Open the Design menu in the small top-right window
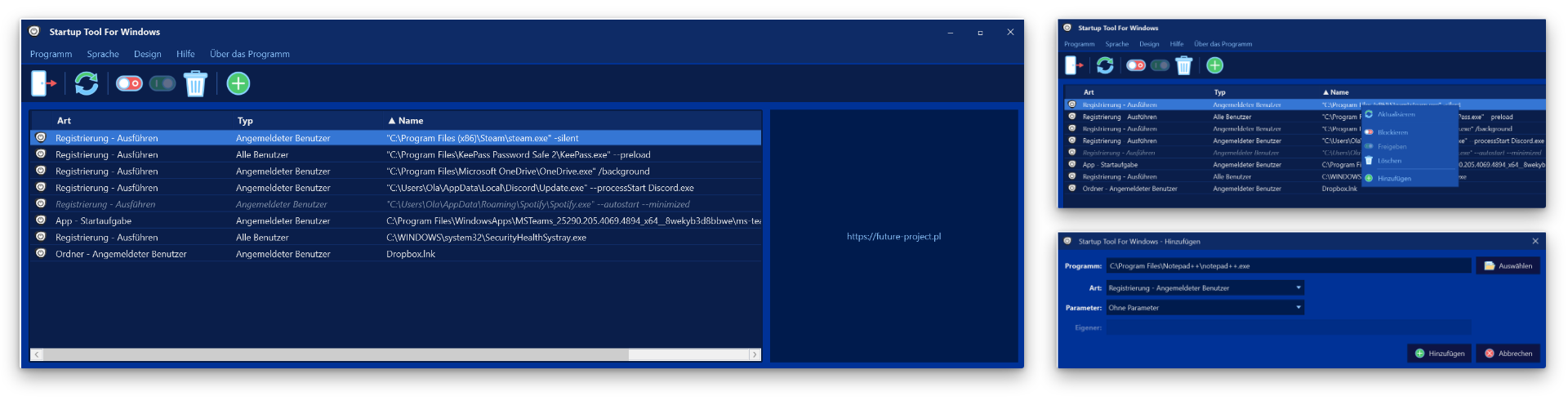1568x401 pixels. (1149, 44)
